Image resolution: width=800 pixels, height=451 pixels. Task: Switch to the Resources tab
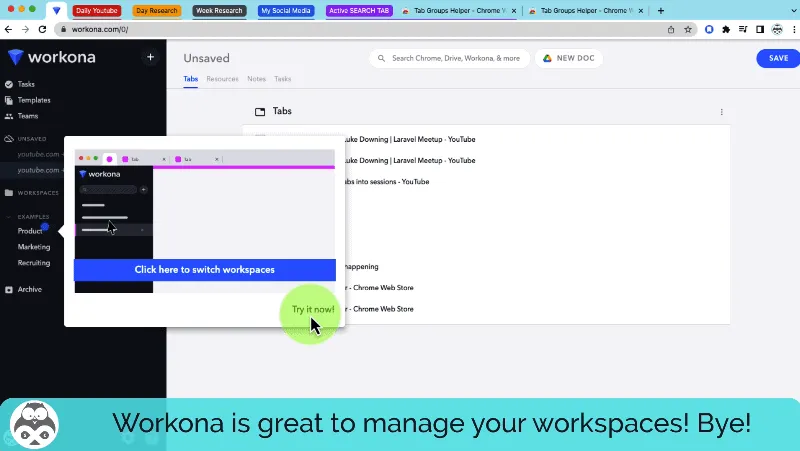pyautogui.click(x=222, y=79)
